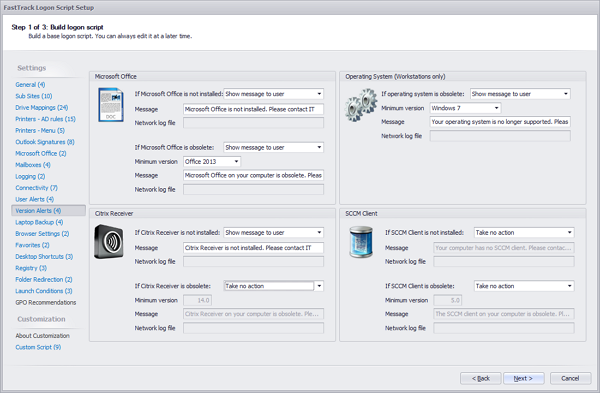The width and height of the screenshot is (600, 393).
Task: Click Citrix not installed network log field
Action: [253, 261]
